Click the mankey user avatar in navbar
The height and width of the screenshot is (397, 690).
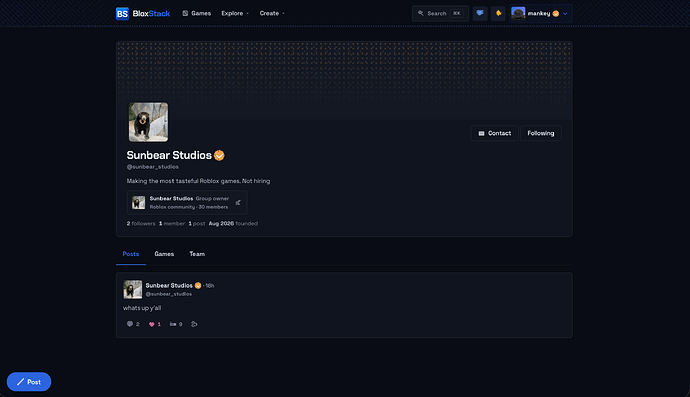coord(518,14)
